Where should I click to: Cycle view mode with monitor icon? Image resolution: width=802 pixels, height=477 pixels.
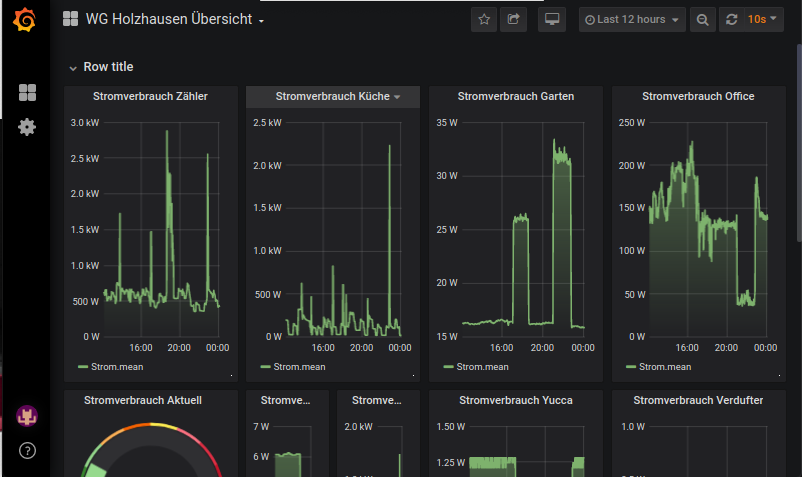tap(551, 19)
